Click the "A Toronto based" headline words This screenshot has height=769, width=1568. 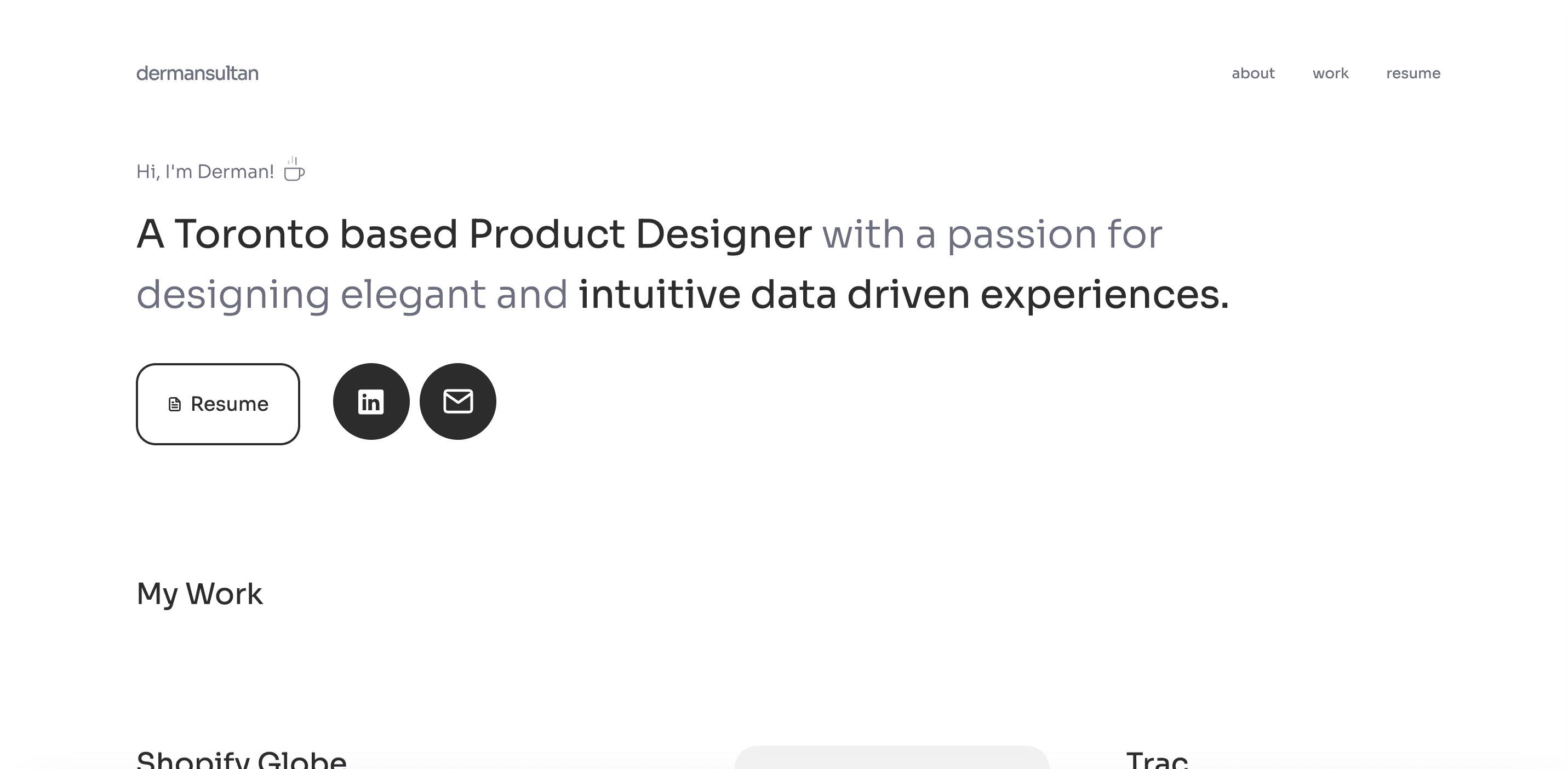click(297, 234)
